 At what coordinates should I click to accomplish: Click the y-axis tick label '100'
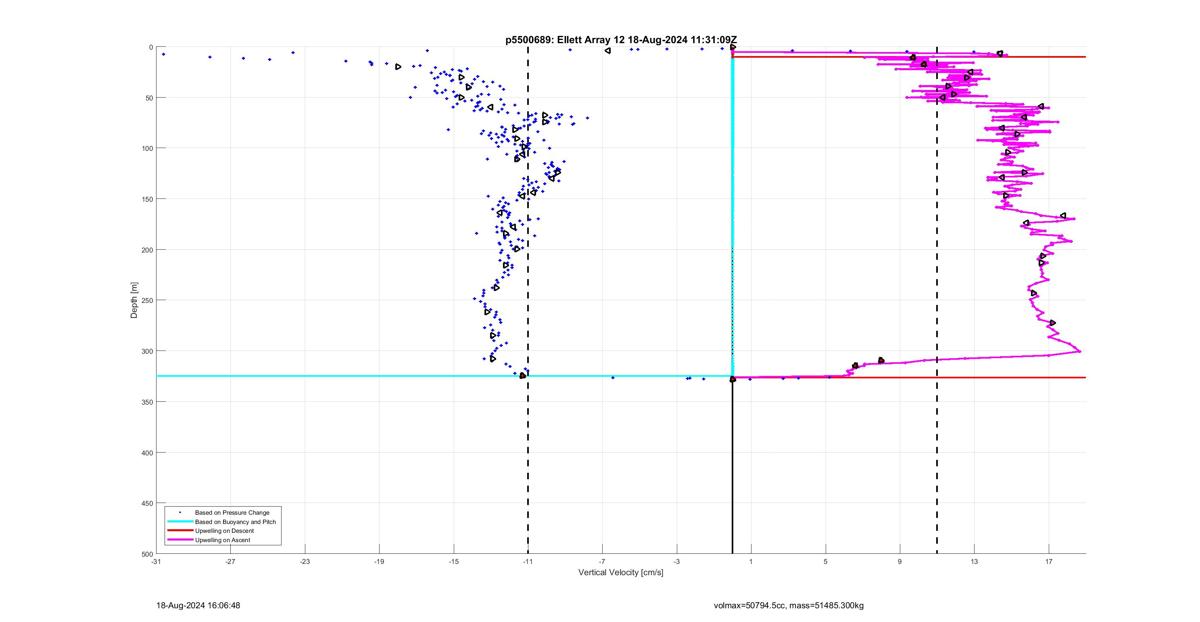pyautogui.click(x=146, y=148)
